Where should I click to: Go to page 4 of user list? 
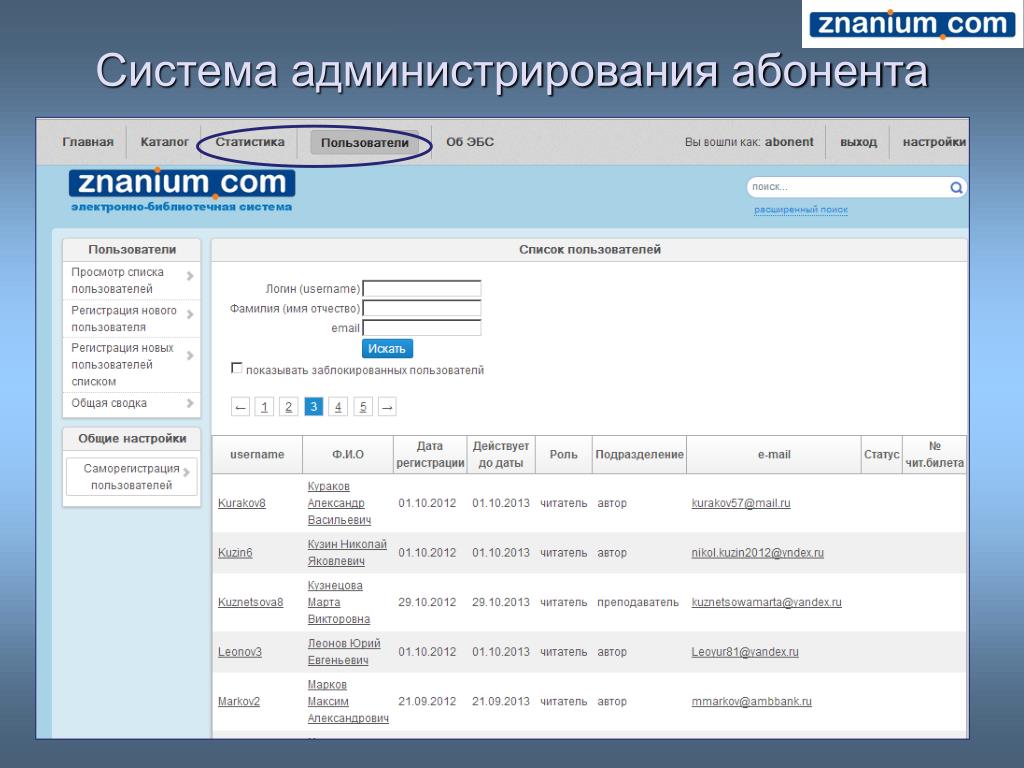pos(338,406)
